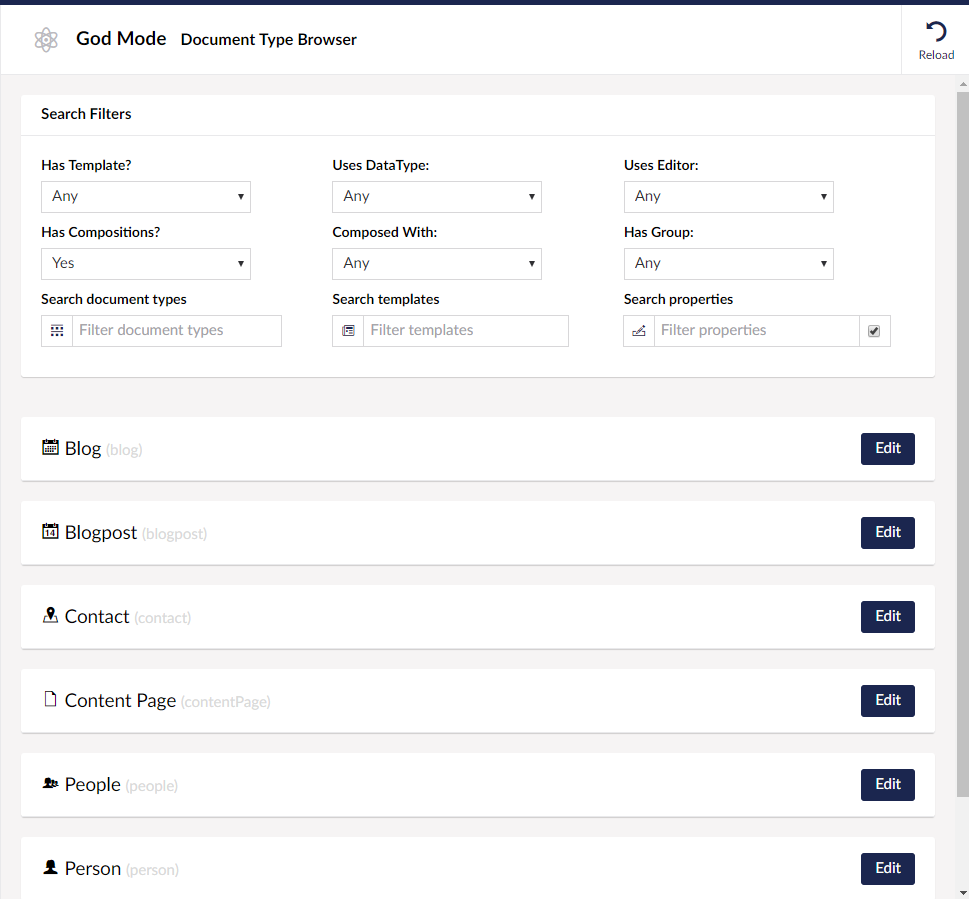Click the Person user icon
Viewport: 969px width, 899px height.
50,868
